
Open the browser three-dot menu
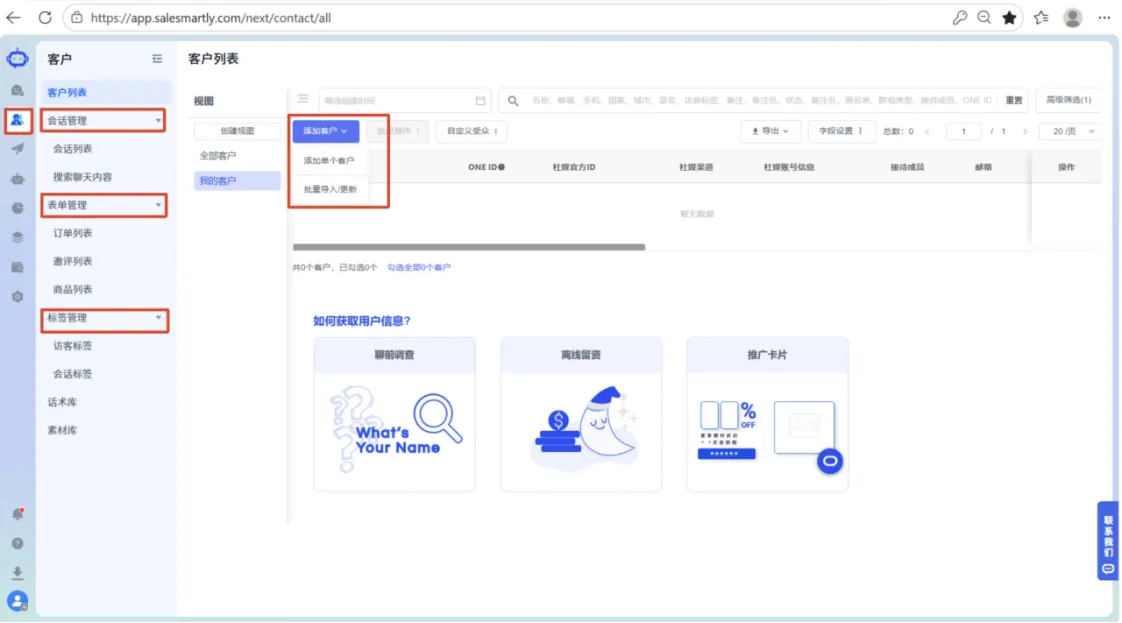point(1104,17)
